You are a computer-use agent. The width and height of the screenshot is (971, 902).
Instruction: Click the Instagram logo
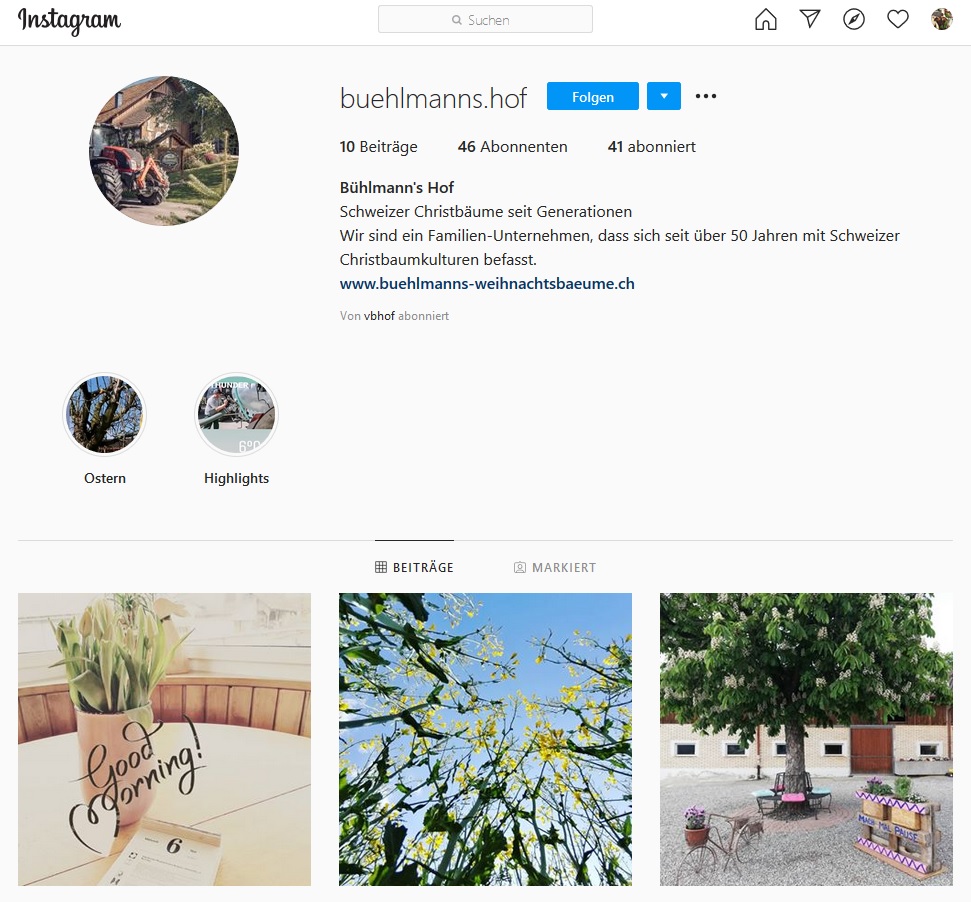(x=69, y=20)
